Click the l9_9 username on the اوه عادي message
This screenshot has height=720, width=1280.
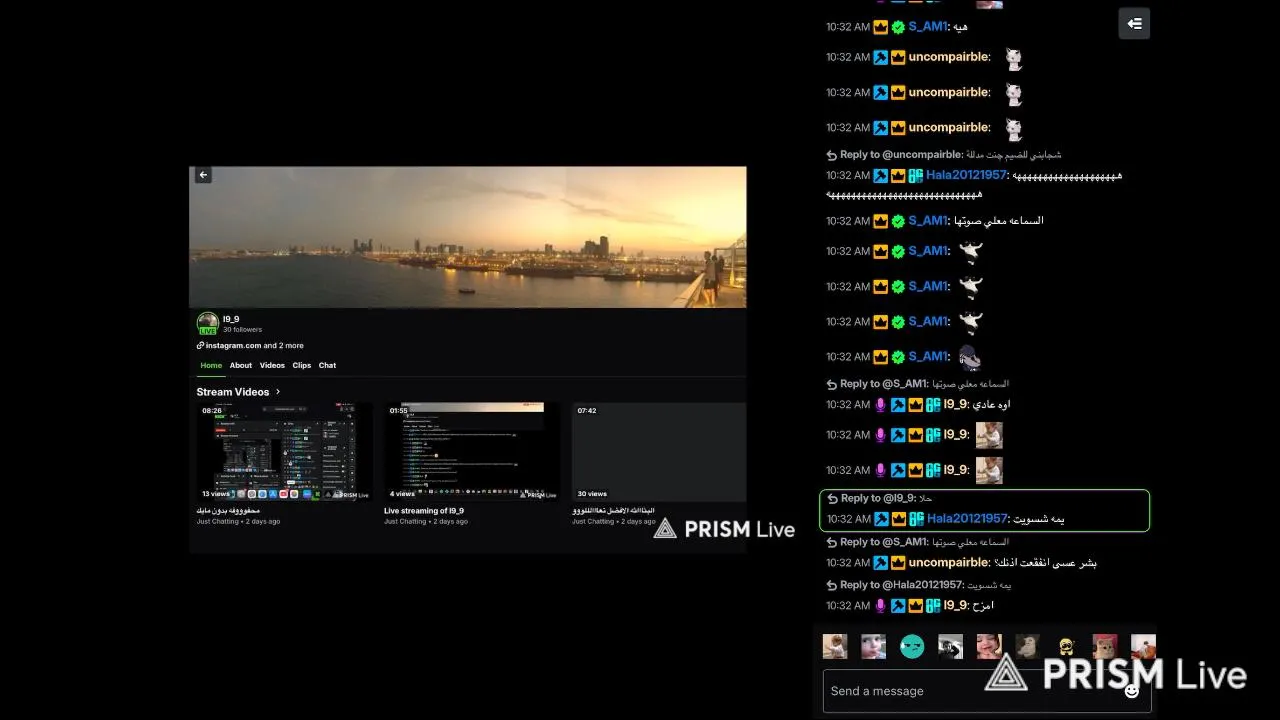(955, 405)
